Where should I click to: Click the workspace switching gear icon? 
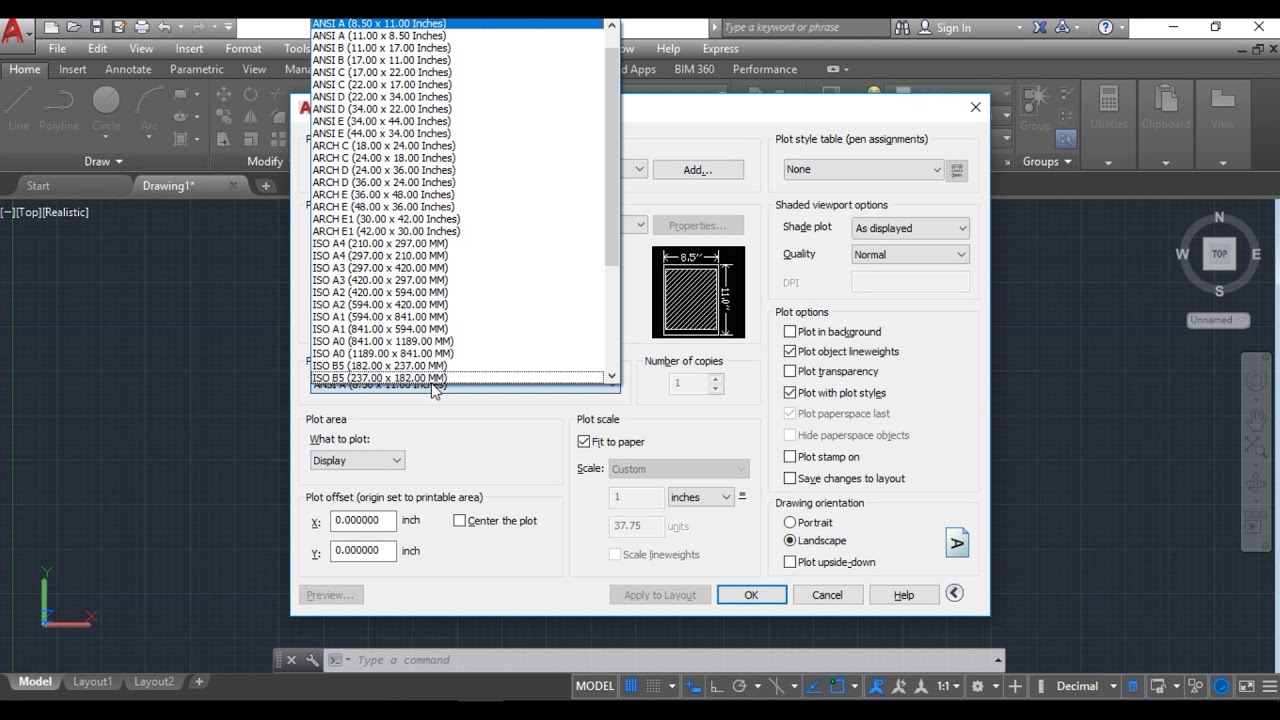pos(978,686)
